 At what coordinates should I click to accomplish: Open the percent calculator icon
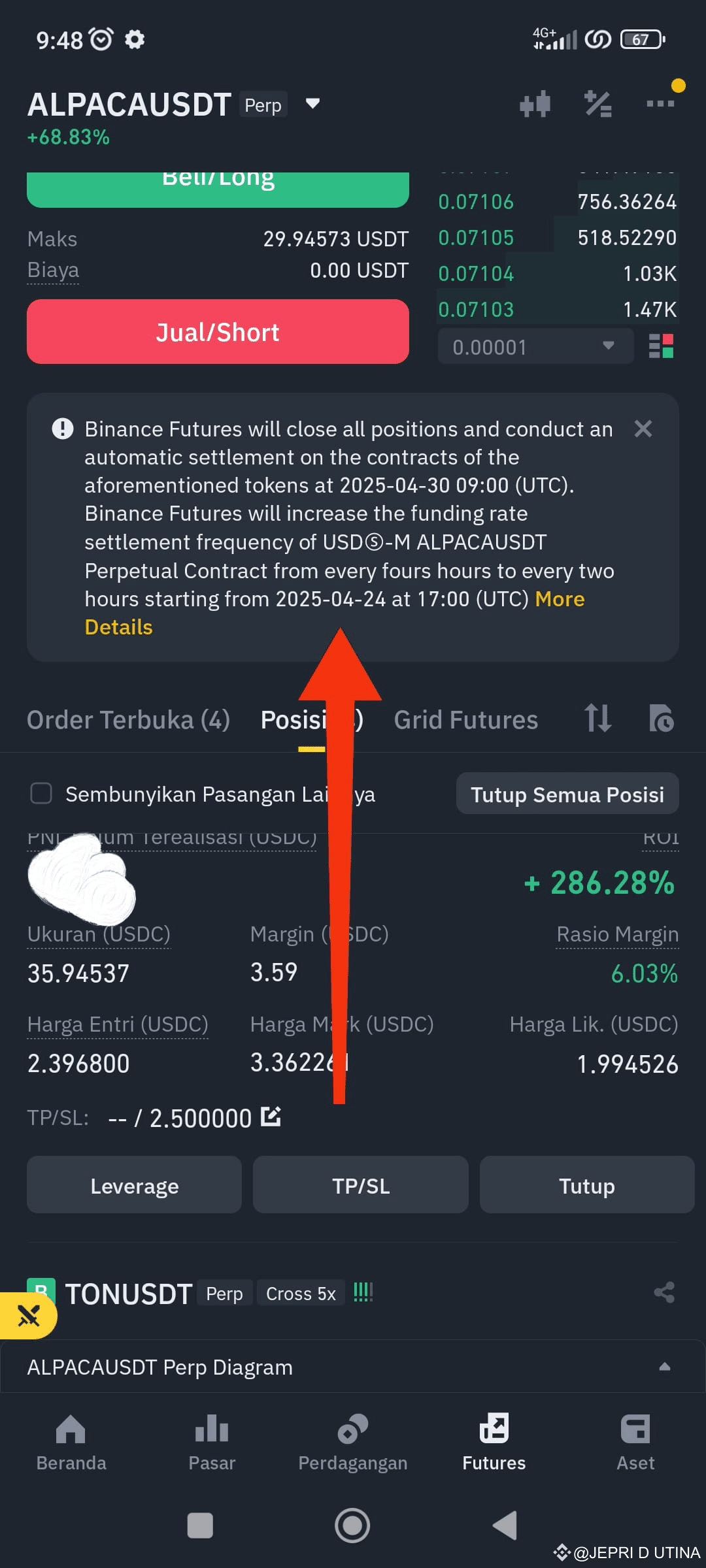(x=597, y=104)
